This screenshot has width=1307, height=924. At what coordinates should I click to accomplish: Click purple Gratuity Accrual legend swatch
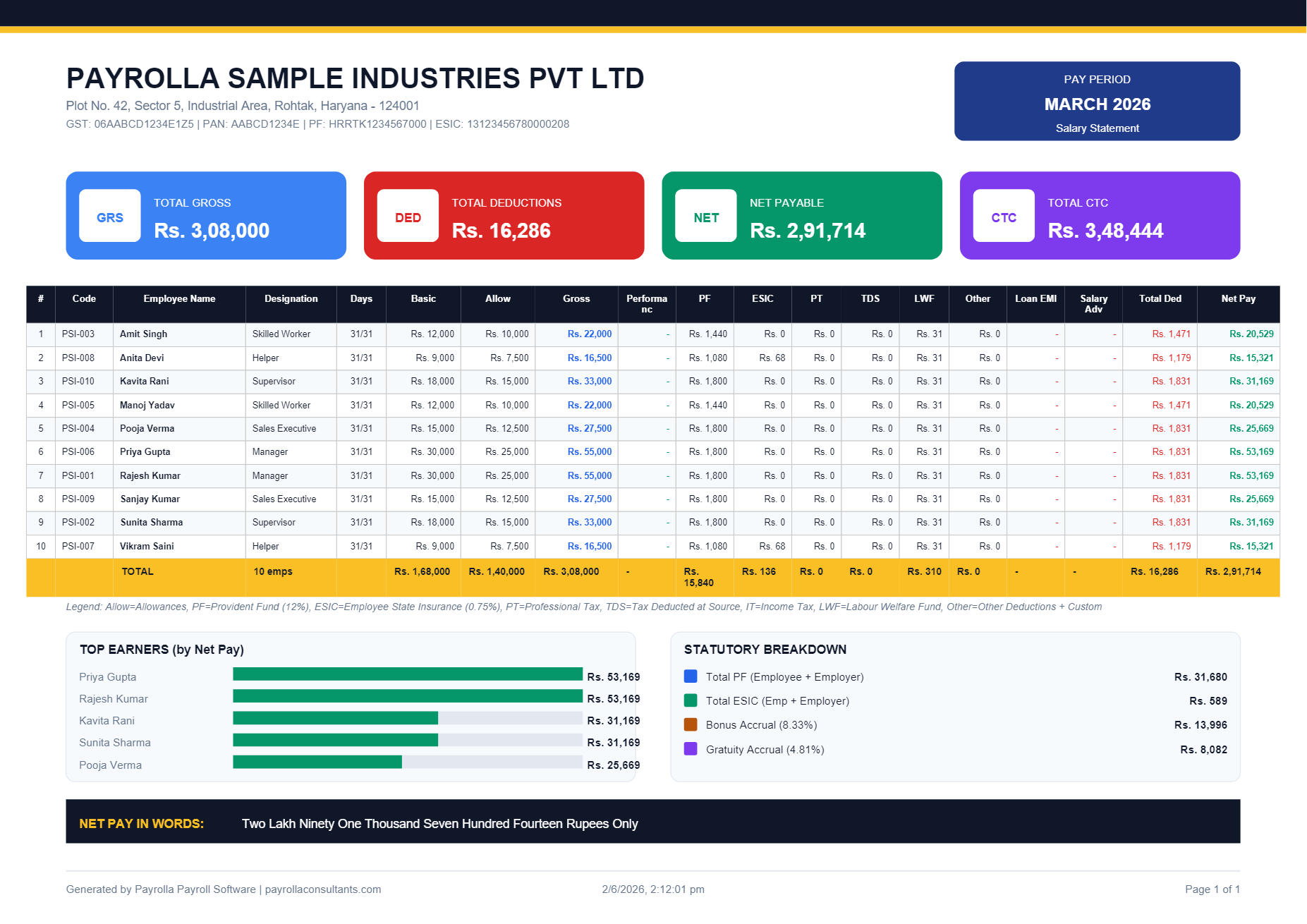pyautogui.click(x=691, y=749)
